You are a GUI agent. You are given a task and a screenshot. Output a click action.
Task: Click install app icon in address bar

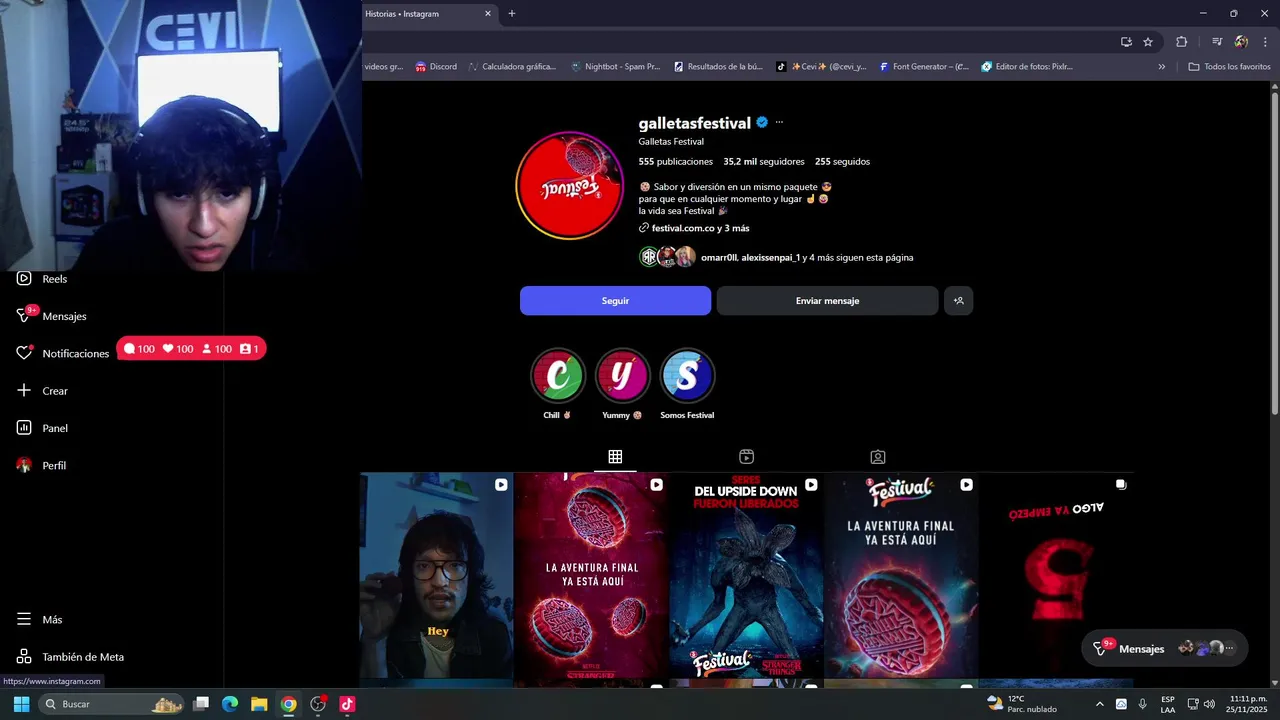(1126, 41)
